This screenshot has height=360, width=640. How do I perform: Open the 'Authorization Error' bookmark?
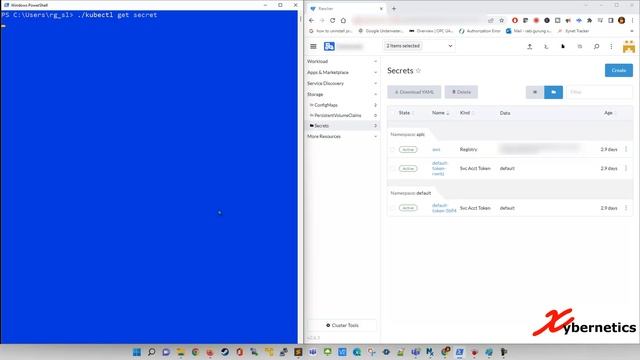pyautogui.click(x=480, y=31)
